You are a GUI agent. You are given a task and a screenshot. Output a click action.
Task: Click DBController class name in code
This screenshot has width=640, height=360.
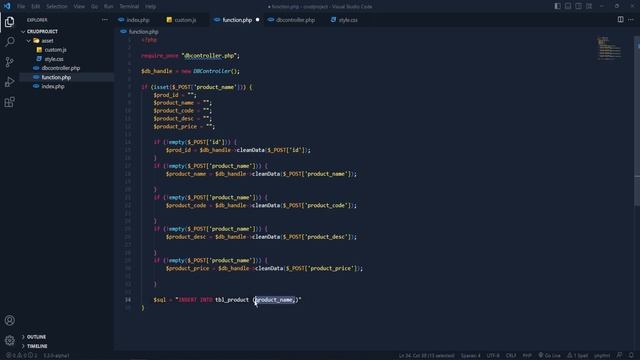point(211,71)
